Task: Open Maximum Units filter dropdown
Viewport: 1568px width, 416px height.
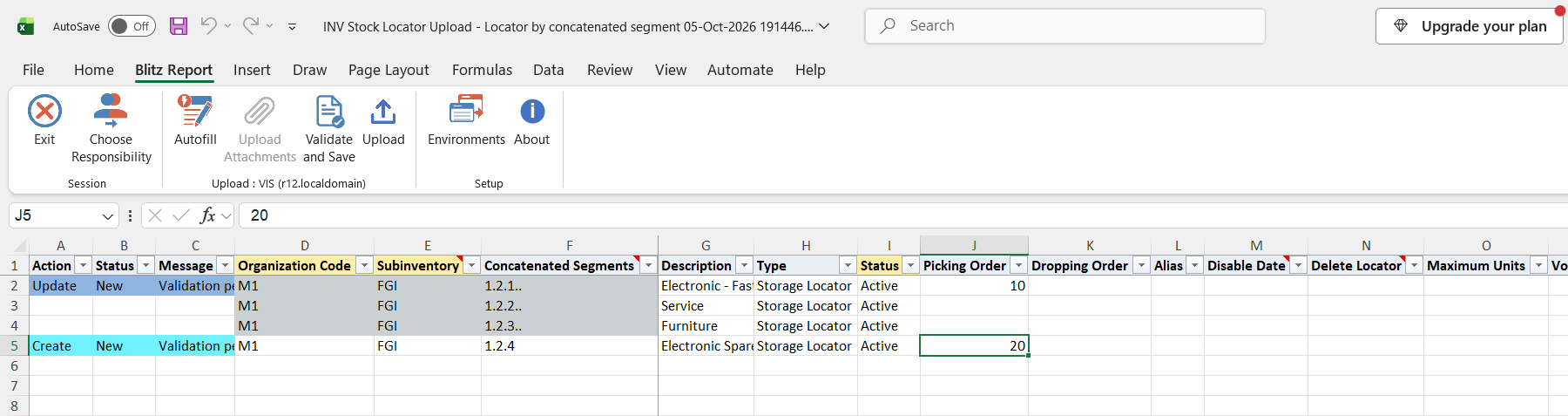Action: click(1539, 265)
